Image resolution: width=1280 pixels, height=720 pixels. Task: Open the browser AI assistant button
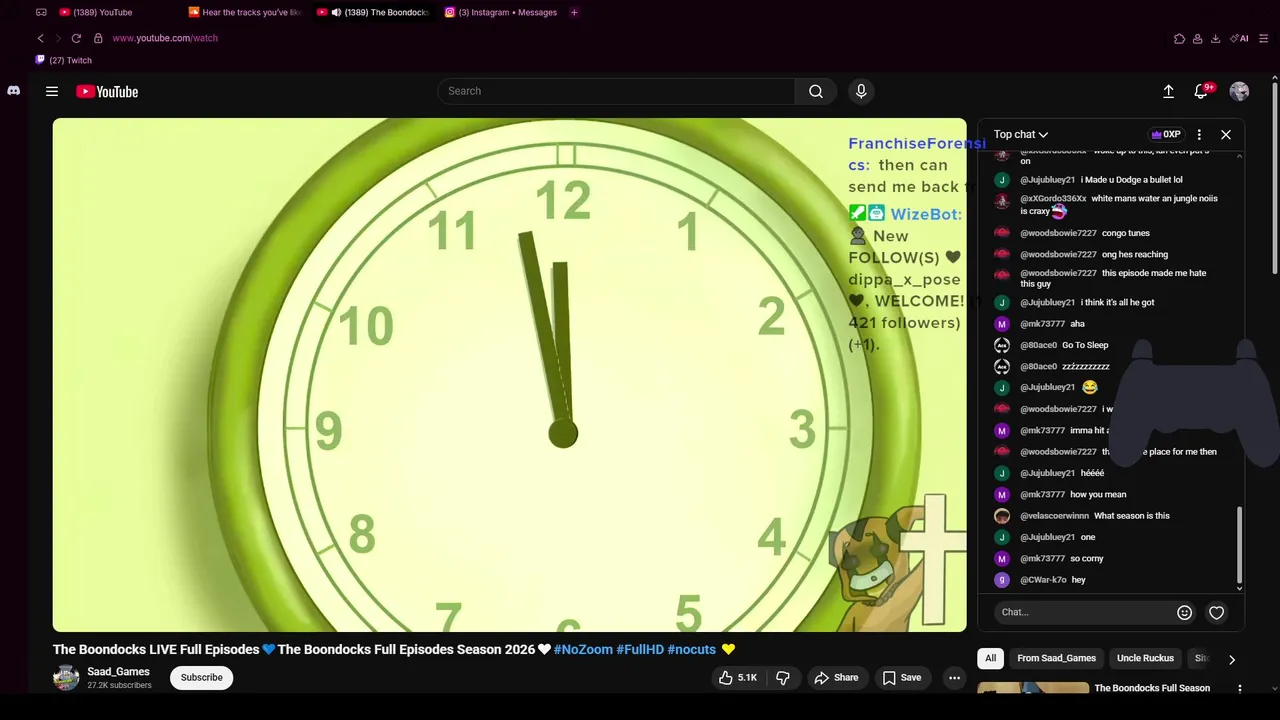[1240, 39]
